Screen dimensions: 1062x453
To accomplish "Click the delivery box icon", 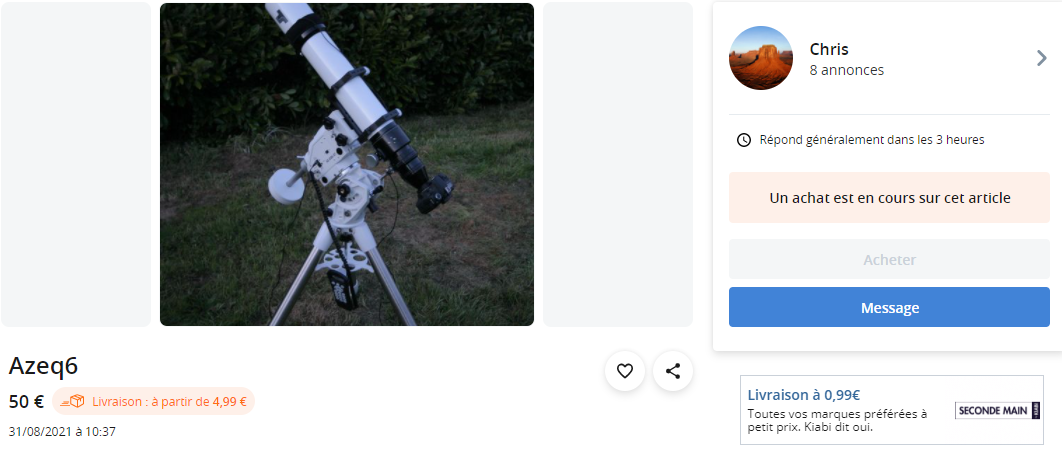I will (x=72, y=402).
